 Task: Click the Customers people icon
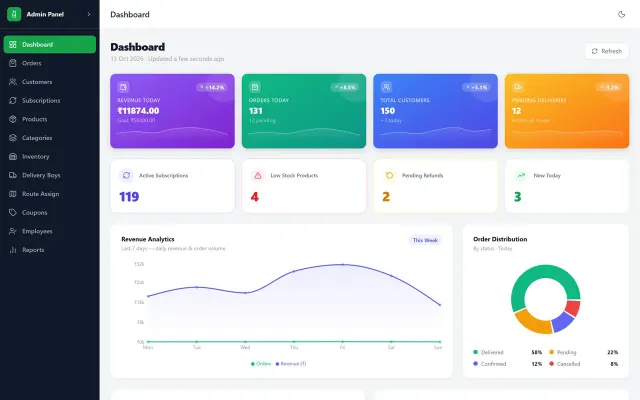click(x=13, y=82)
